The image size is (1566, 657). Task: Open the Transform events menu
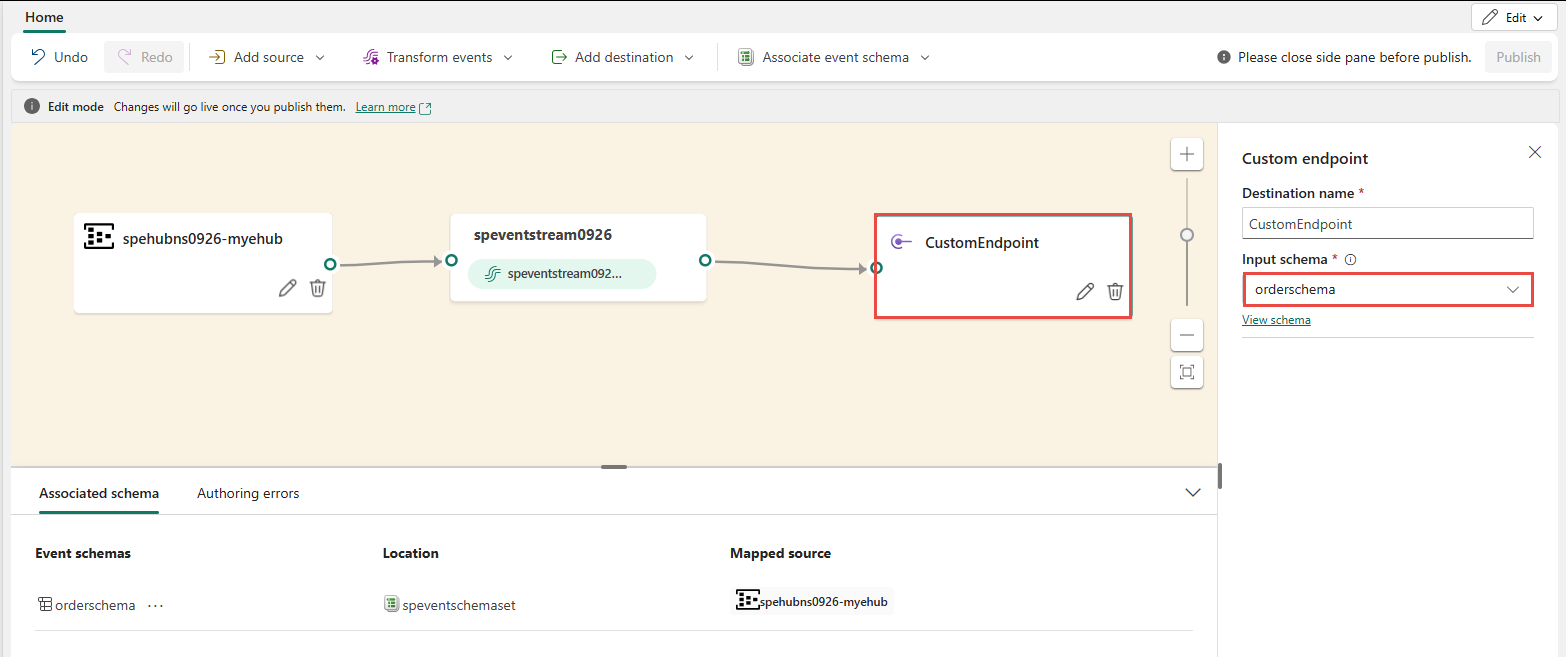coord(438,57)
